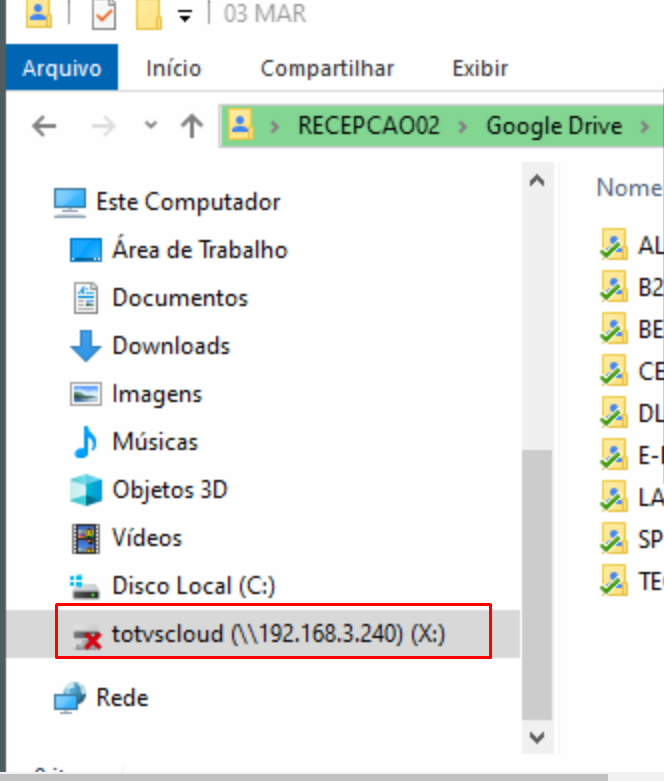Image resolution: width=664 pixels, height=781 pixels.
Task: Select the synced folder starting with B2
Action: tap(632, 287)
